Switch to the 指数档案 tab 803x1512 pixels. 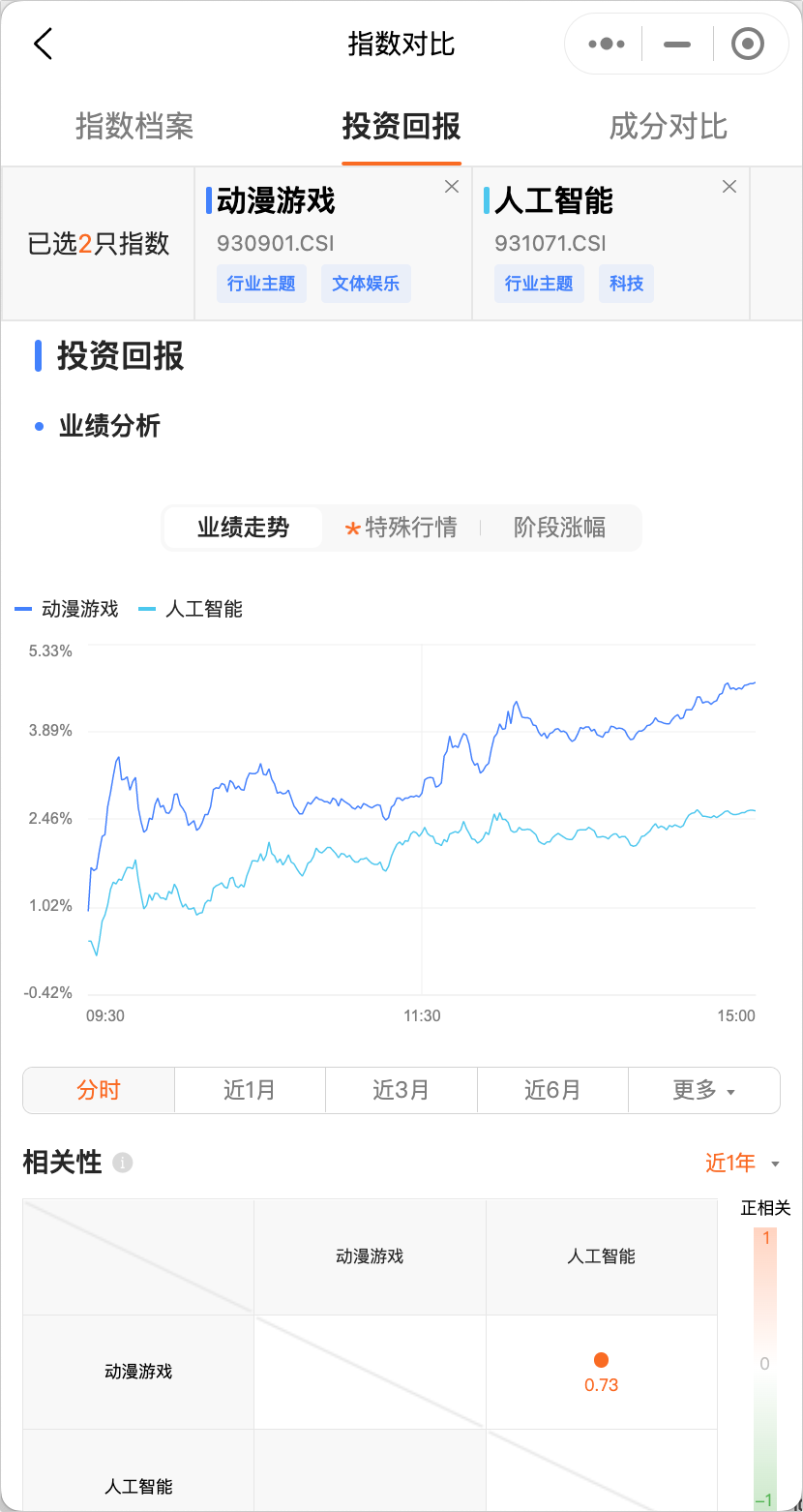click(134, 127)
